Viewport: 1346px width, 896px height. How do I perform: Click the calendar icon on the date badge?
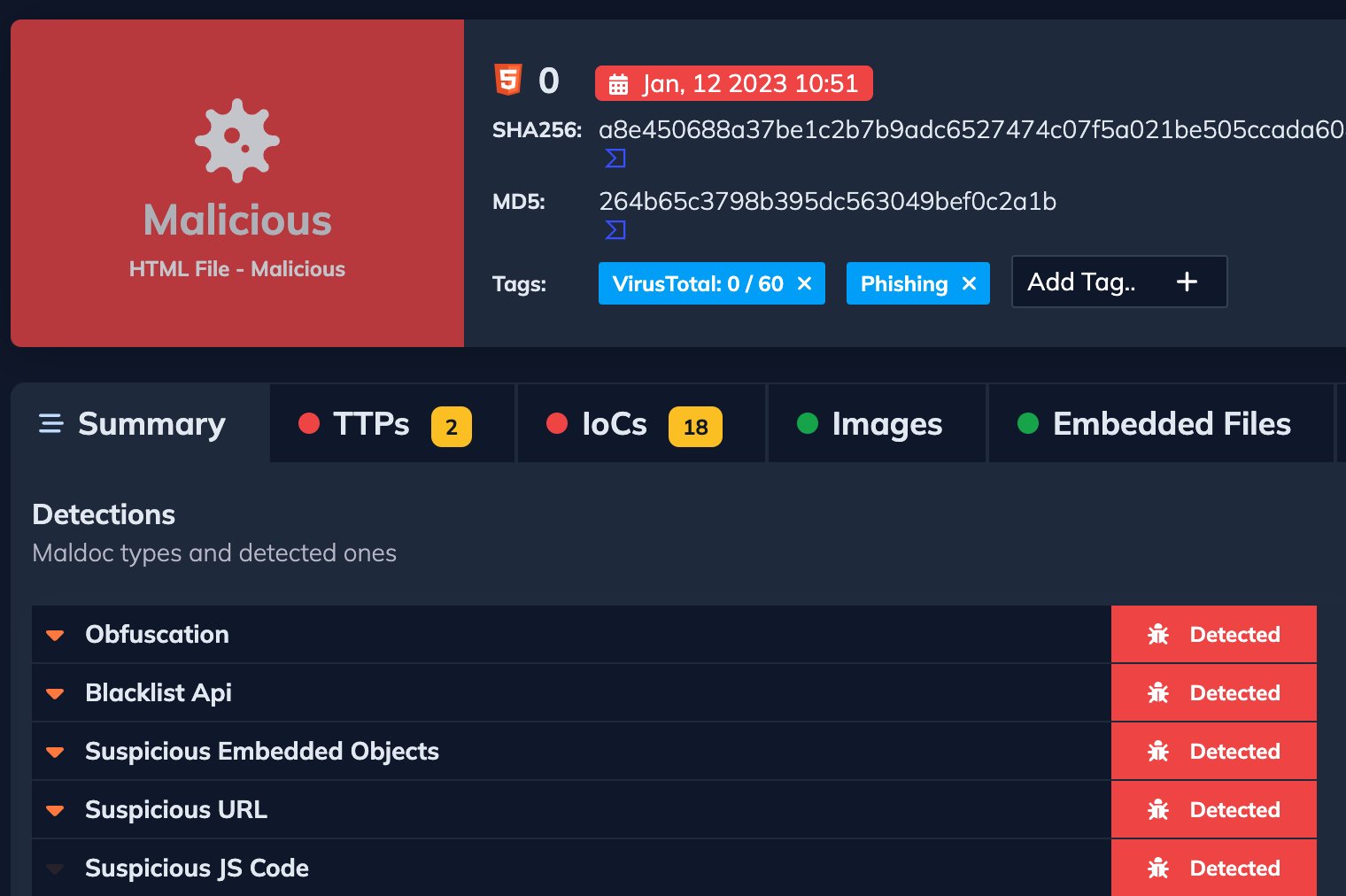tap(620, 83)
